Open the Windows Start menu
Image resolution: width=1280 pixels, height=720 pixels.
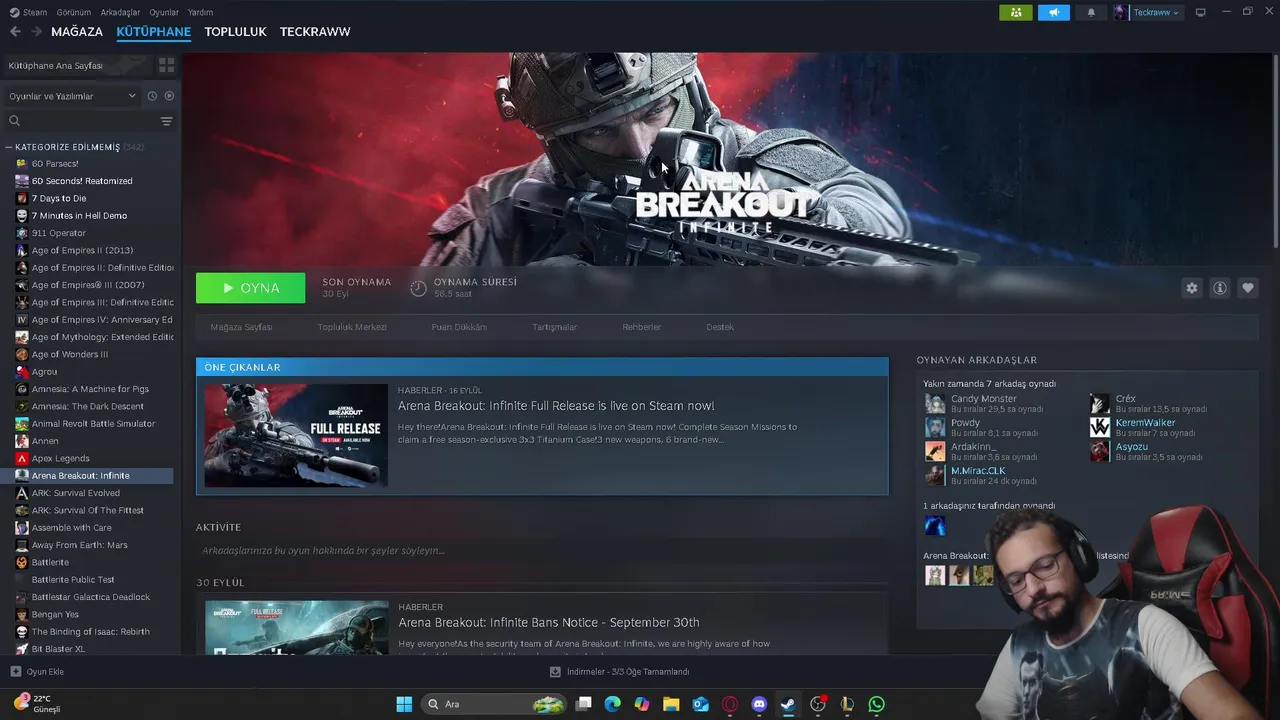[404, 704]
